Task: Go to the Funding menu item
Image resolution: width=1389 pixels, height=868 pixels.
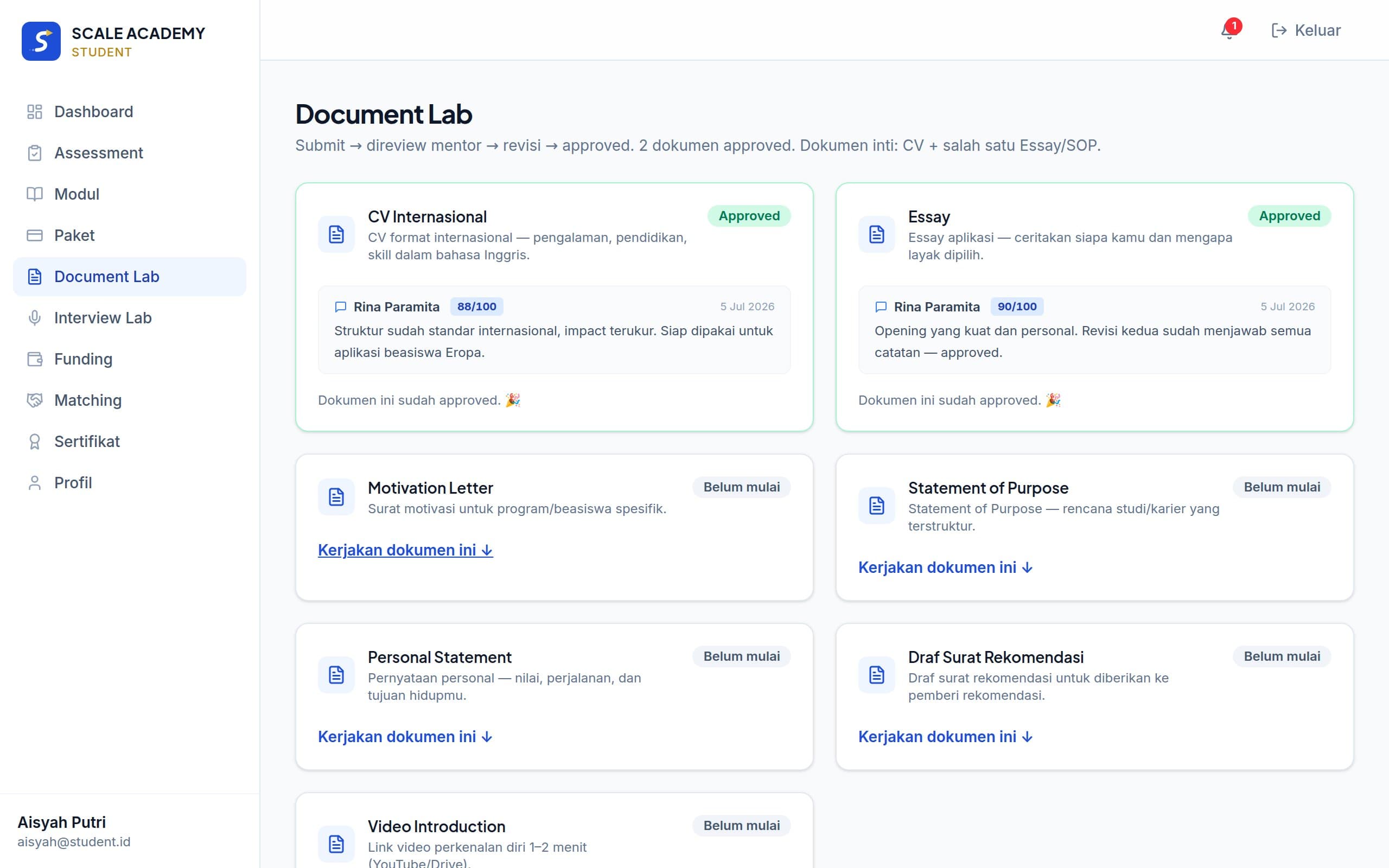Action: [x=130, y=359]
